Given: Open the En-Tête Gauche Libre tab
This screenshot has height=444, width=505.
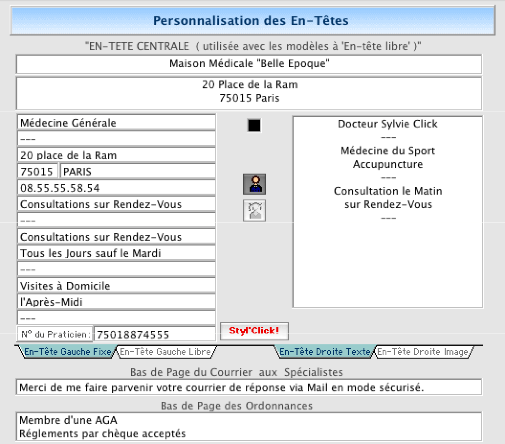Looking at the screenshot, I should click(165, 352).
